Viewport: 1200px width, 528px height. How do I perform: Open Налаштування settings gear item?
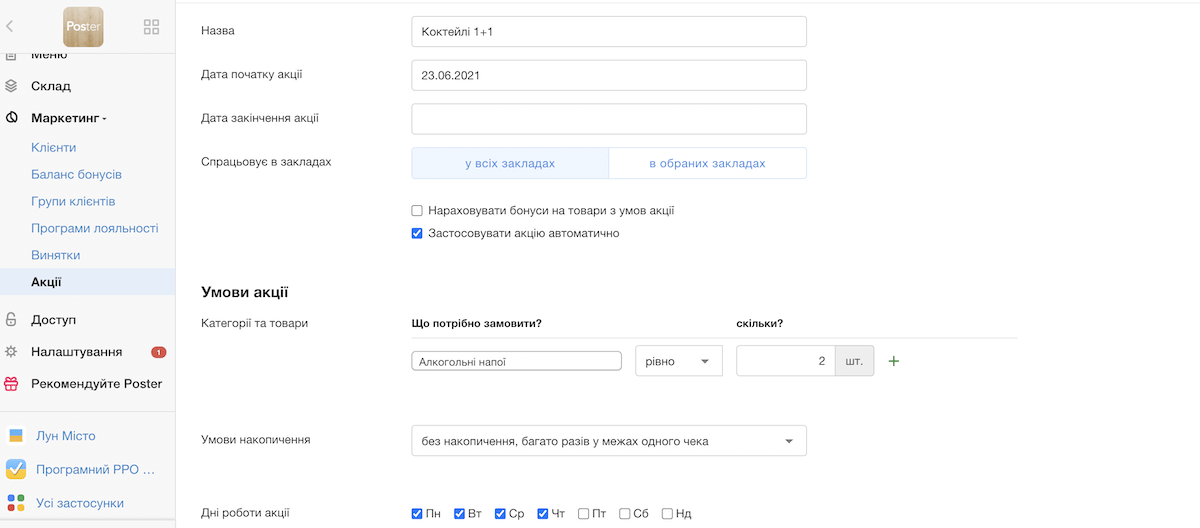(x=76, y=352)
